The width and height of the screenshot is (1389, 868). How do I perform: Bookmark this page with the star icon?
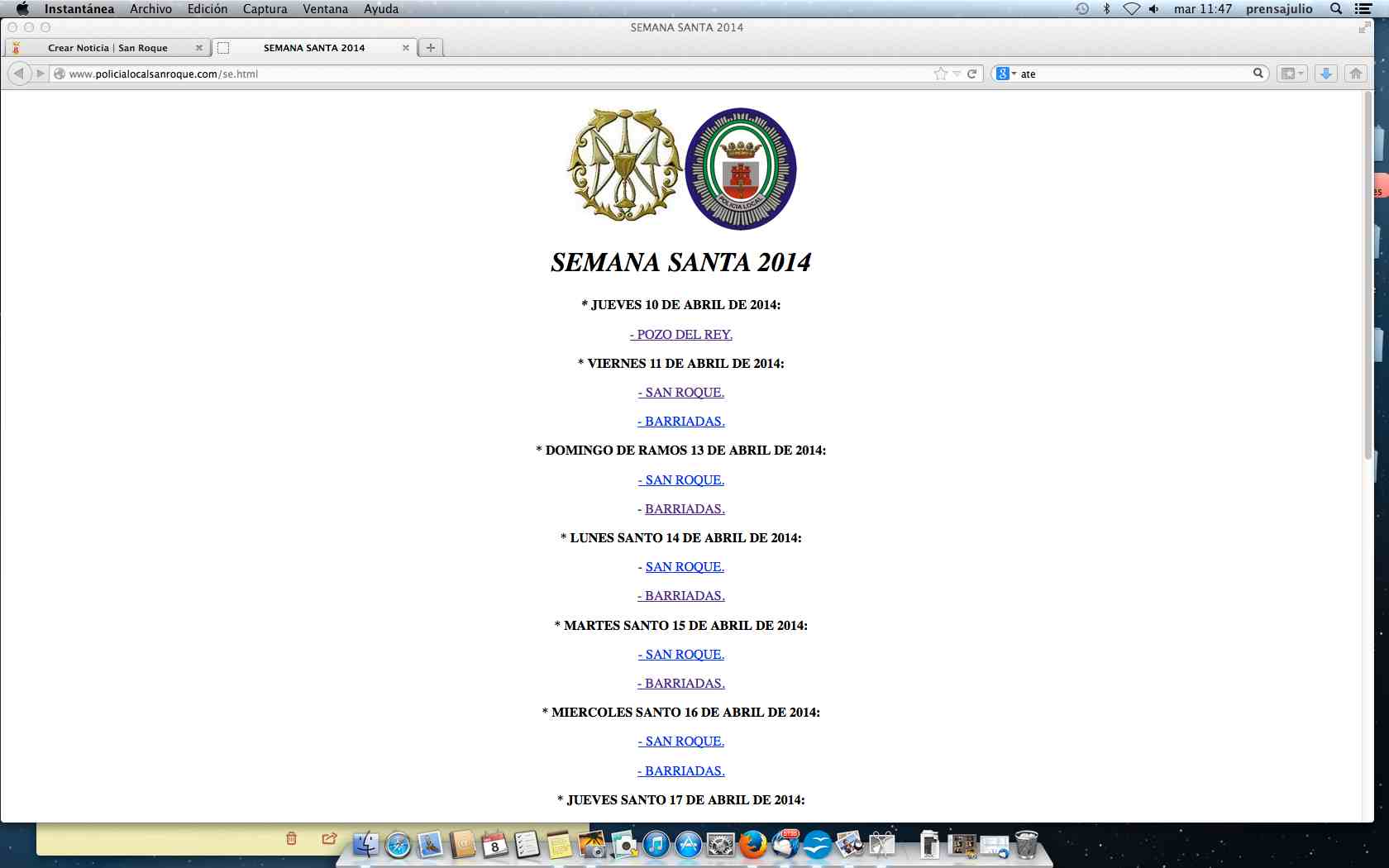(x=940, y=74)
